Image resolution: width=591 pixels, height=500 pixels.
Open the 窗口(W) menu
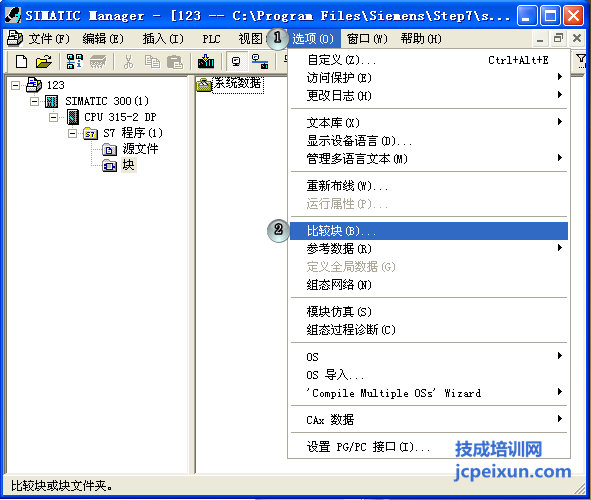tap(367, 38)
